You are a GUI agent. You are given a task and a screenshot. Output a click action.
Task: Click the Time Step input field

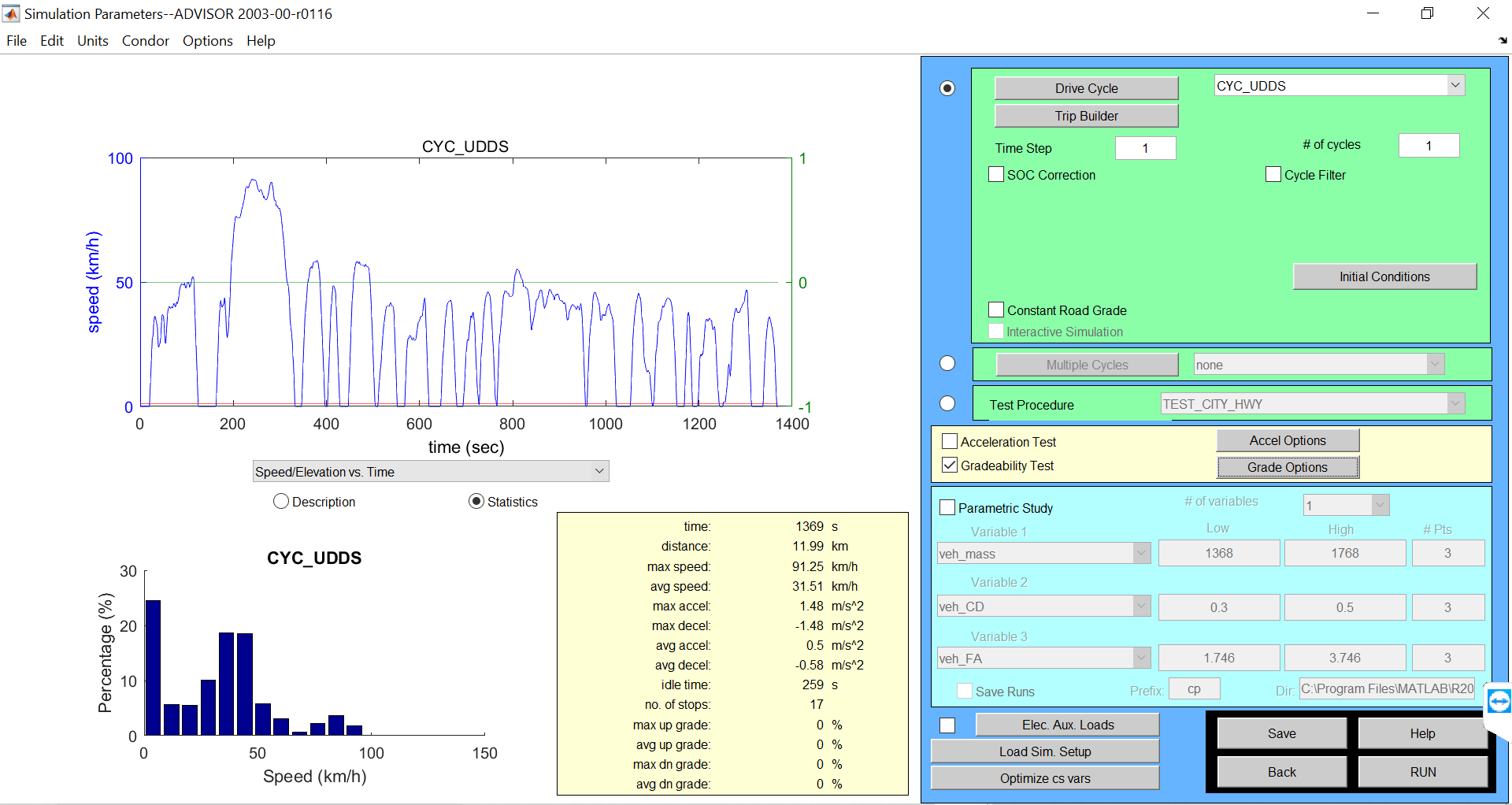(x=1145, y=147)
